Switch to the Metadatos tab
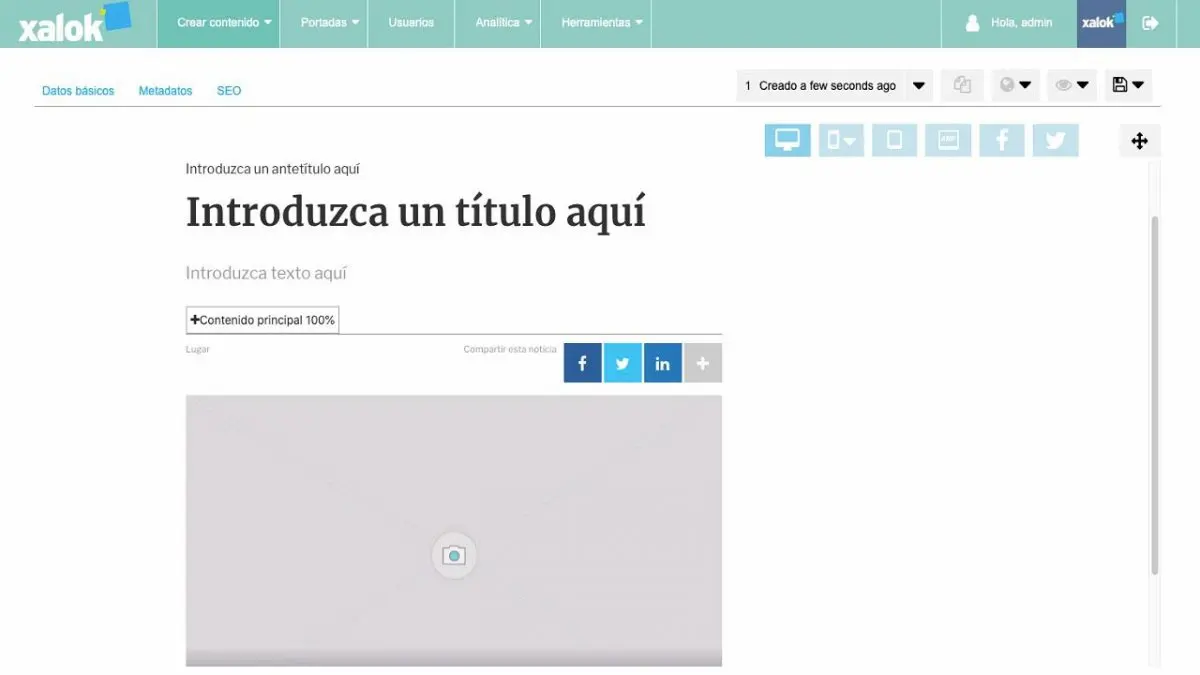The image size is (1200, 675). click(x=165, y=90)
